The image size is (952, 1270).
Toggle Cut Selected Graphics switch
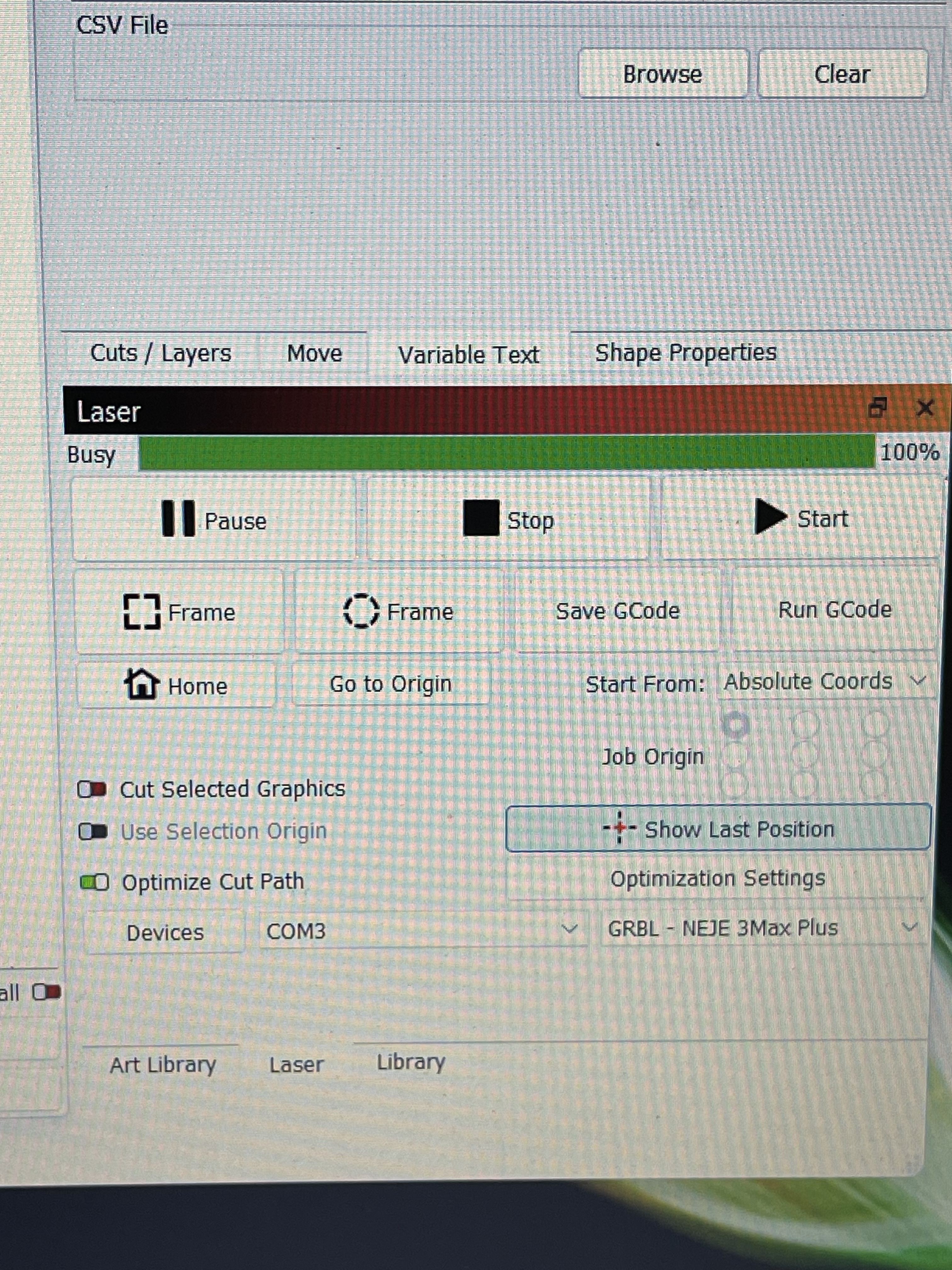click(x=92, y=790)
